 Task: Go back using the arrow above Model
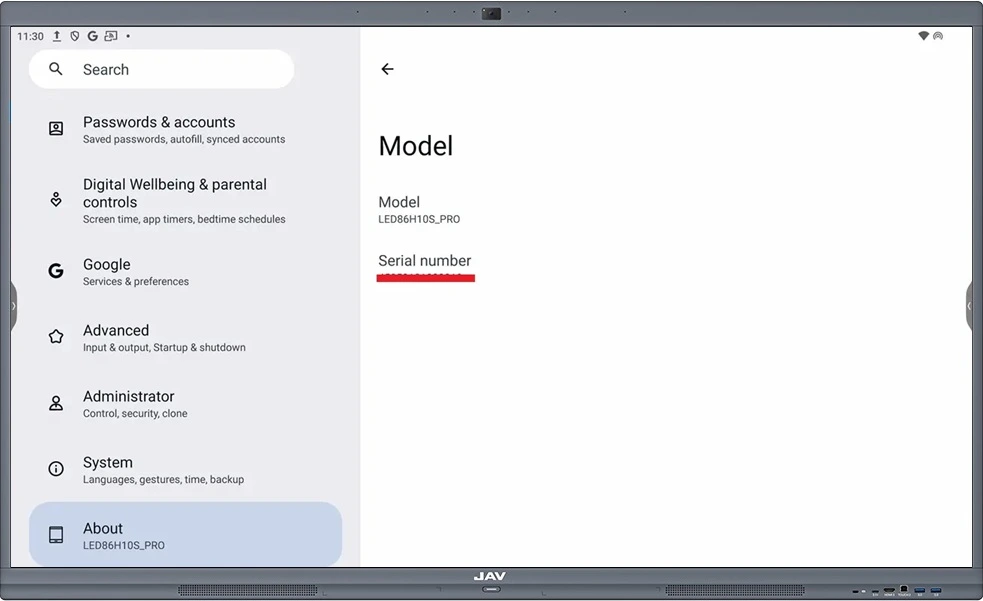click(387, 69)
